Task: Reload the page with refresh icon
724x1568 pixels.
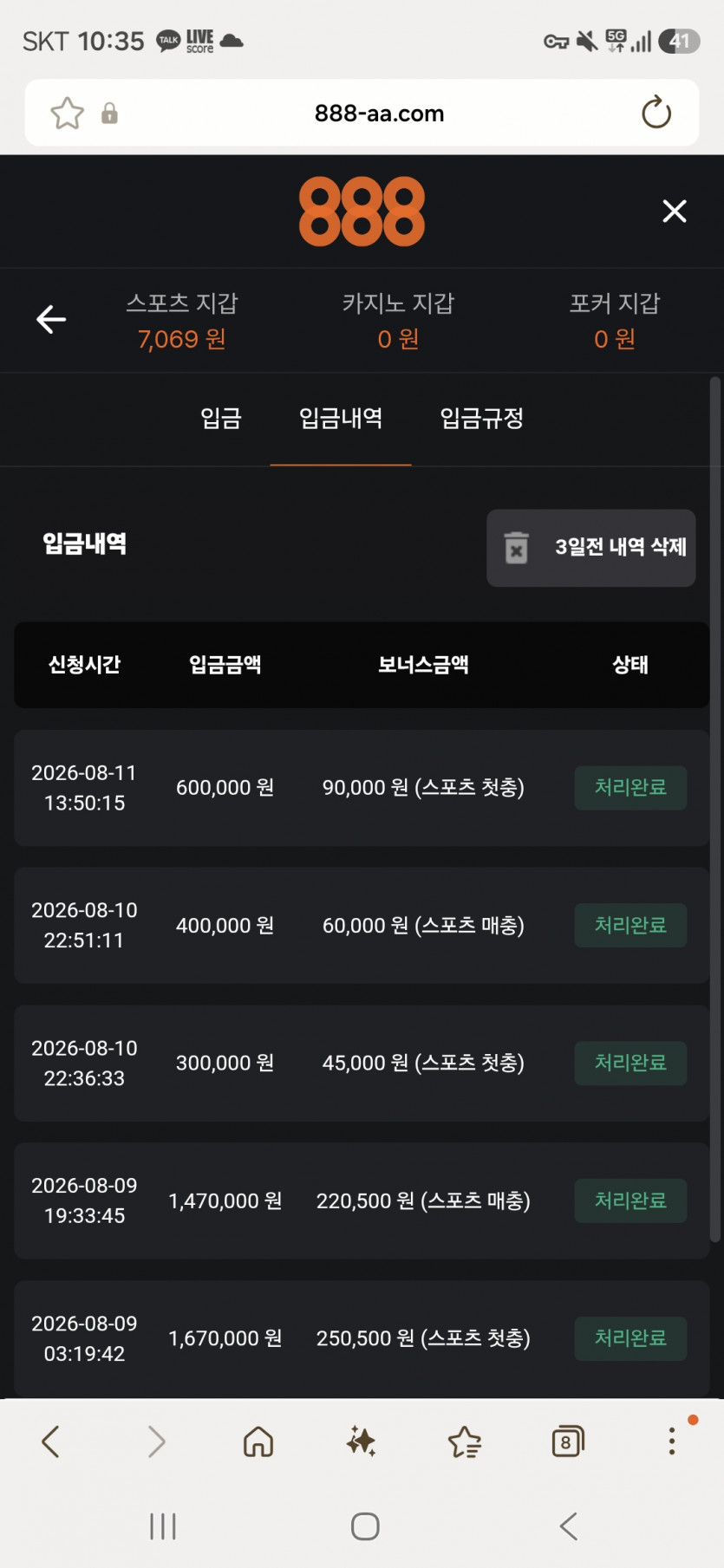Action: (x=656, y=113)
